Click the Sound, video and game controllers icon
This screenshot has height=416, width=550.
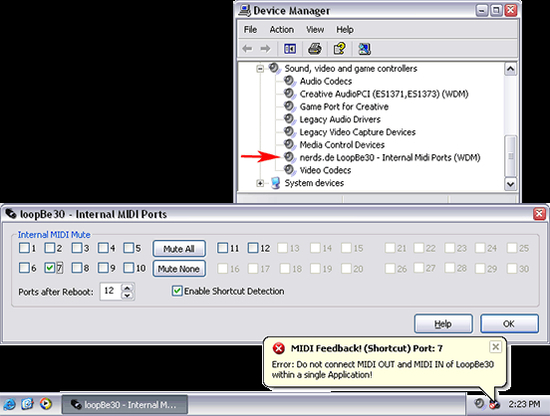[274, 68]
